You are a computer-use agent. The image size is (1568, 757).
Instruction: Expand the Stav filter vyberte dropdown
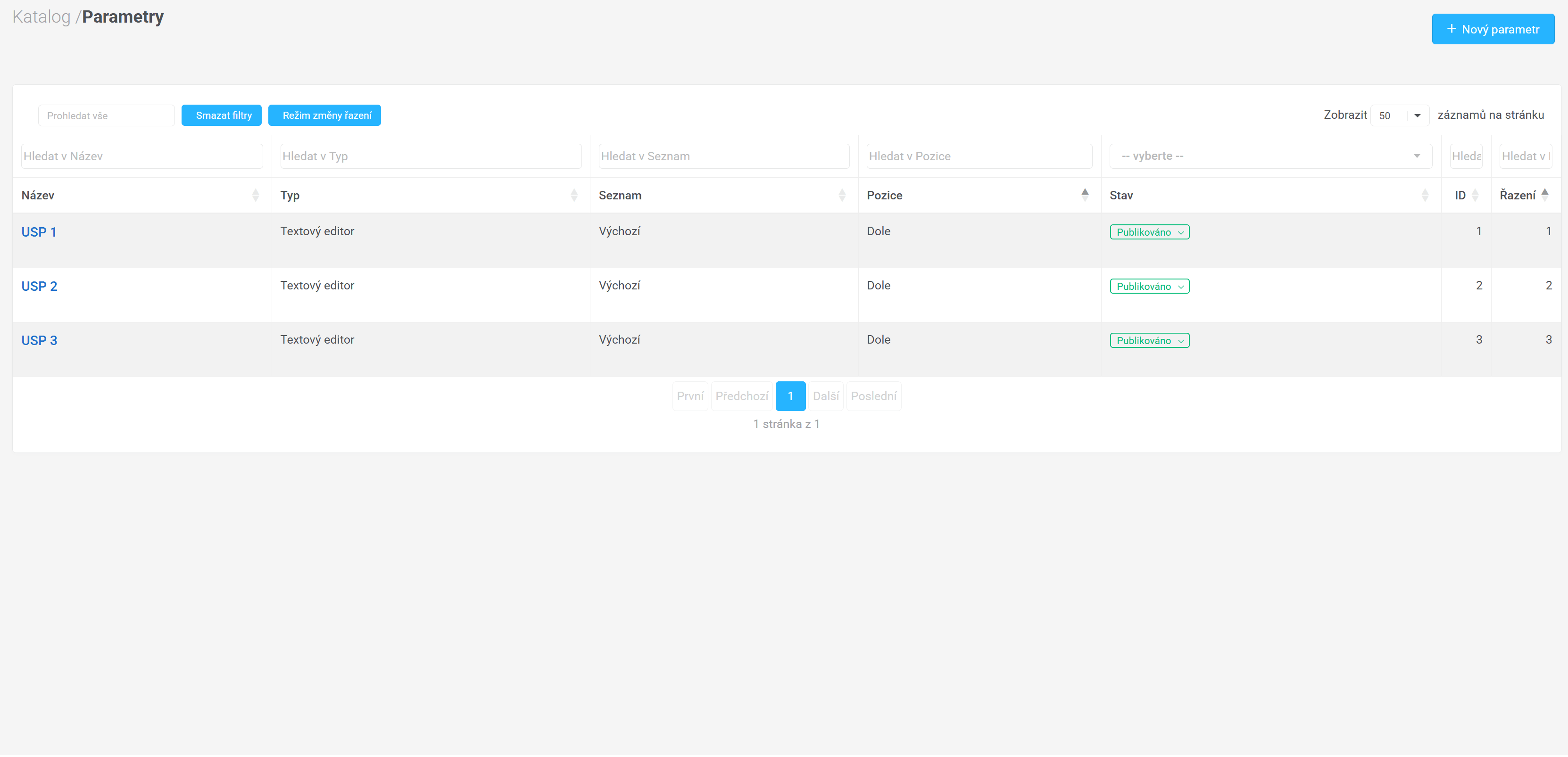(x=1270, y=156)
